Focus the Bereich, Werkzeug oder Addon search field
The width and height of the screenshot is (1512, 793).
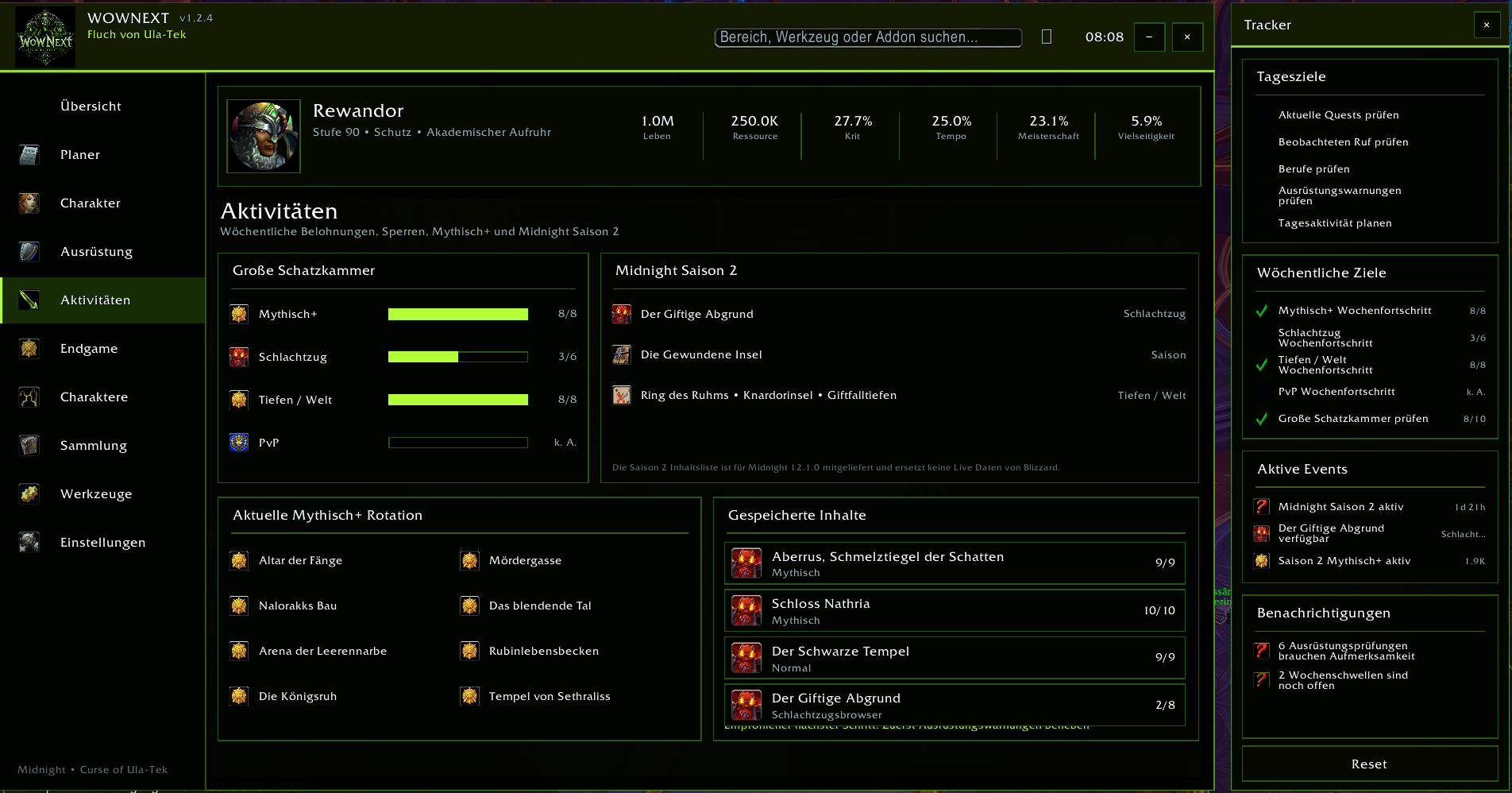869,37
